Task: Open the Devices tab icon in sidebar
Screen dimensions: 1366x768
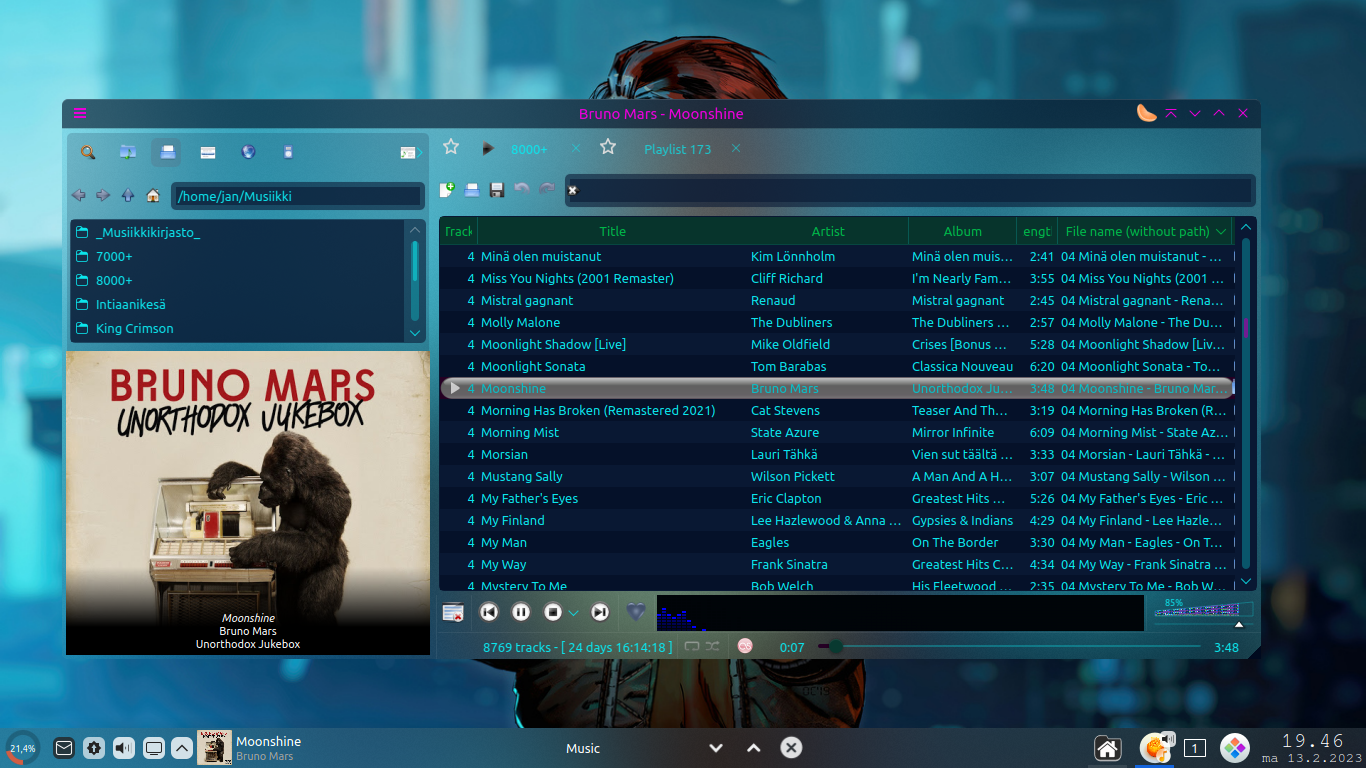Action: tap(288, 152)
